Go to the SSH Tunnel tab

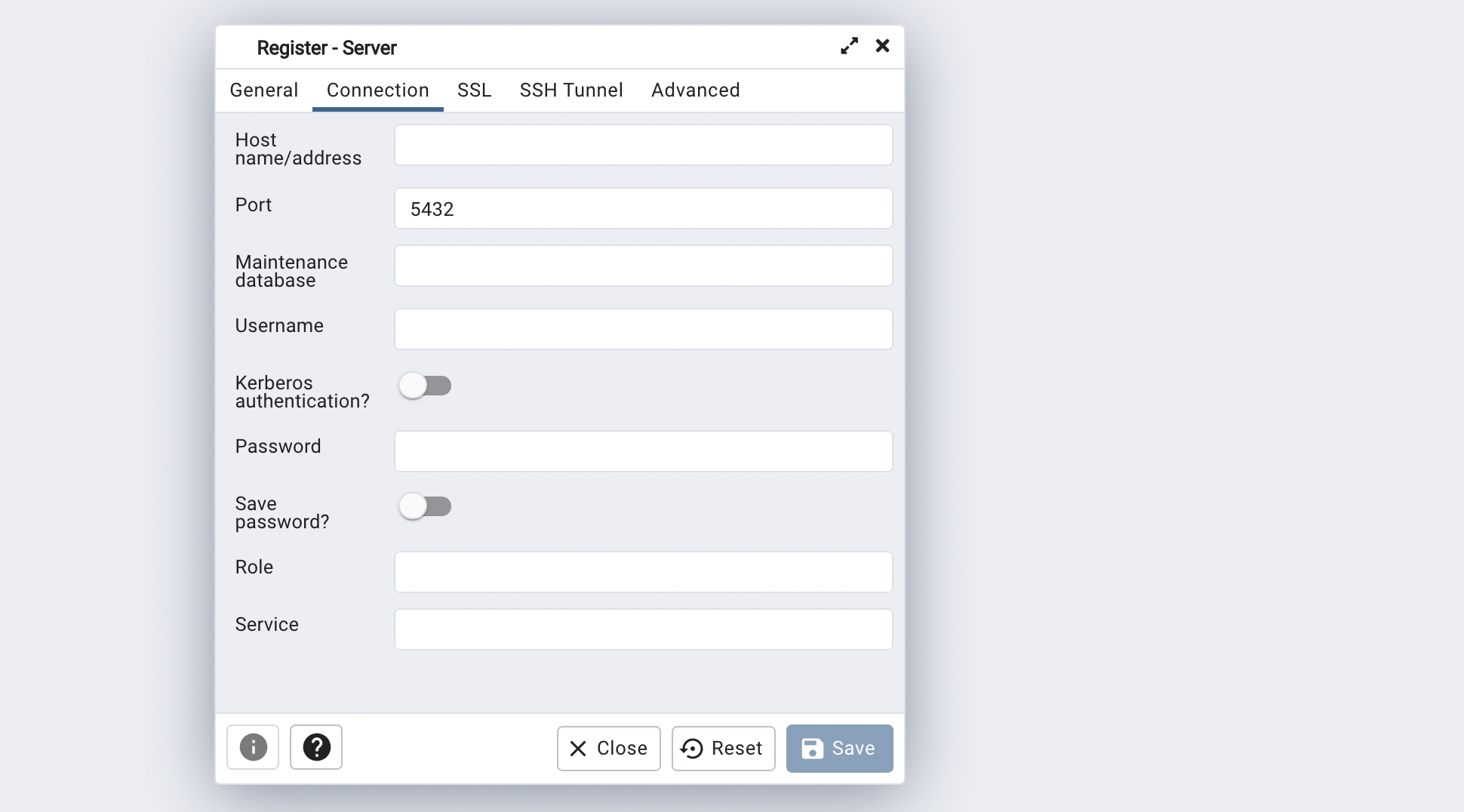571,91
